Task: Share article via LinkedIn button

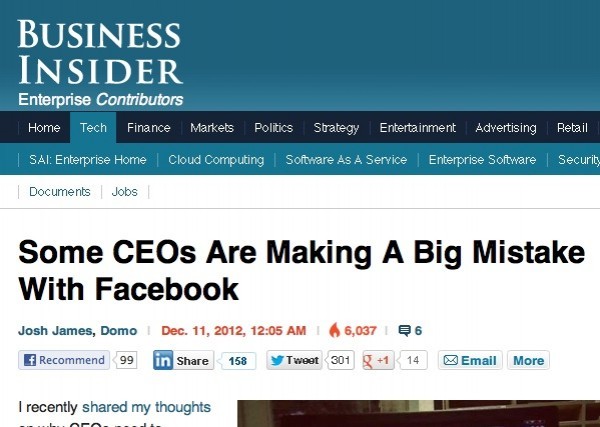Action: tap(182, 361)
